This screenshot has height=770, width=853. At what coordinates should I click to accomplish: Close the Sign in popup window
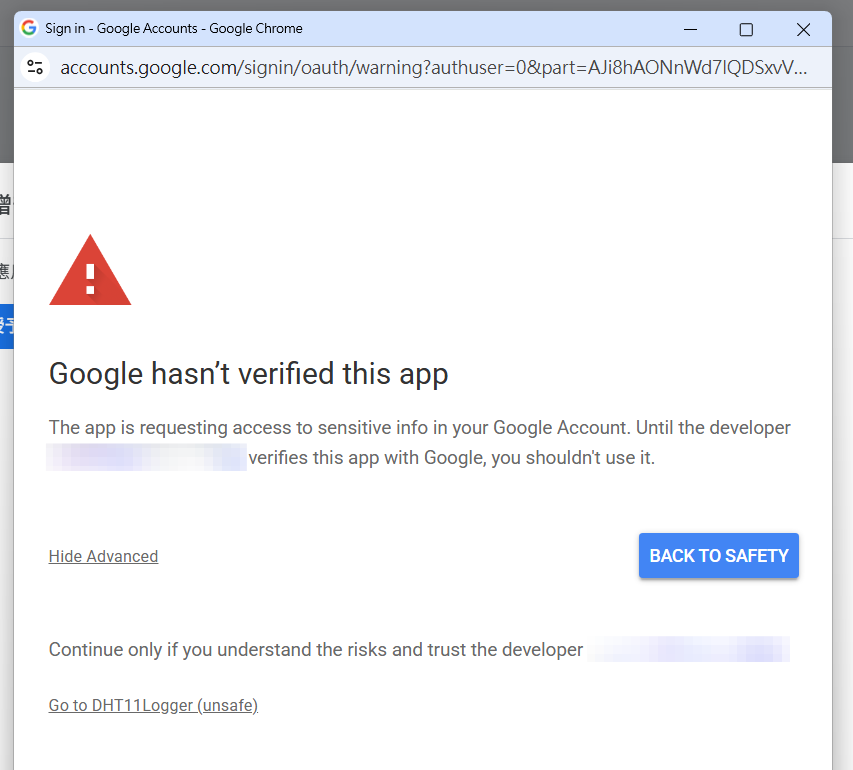click(803, 29)
